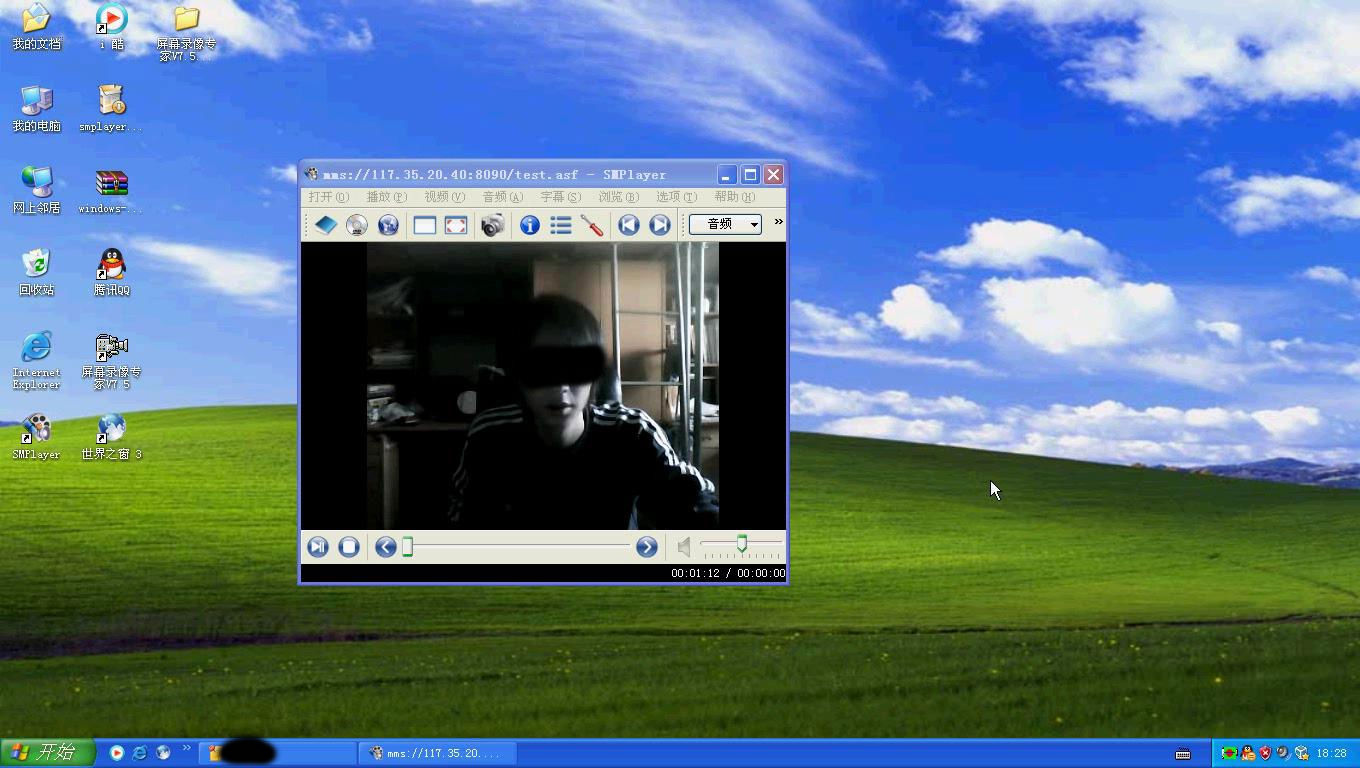Viewport: 1360px width, 768px height.
Task: Open the 选项(T) menu
Action: [676, 197]
